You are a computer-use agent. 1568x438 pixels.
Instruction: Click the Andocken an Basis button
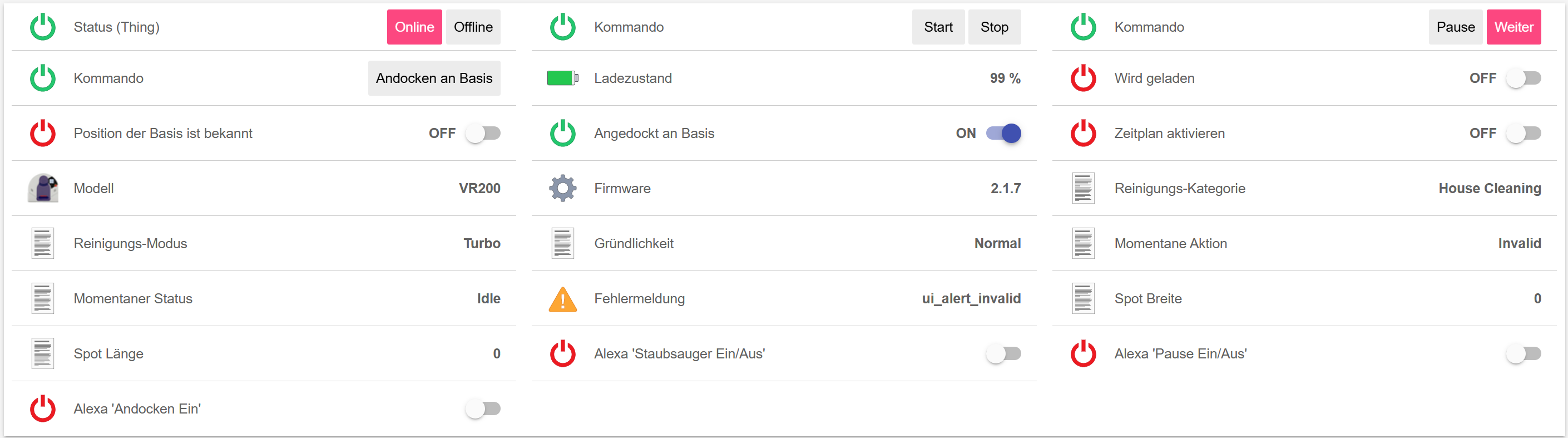tap(434, 78)
